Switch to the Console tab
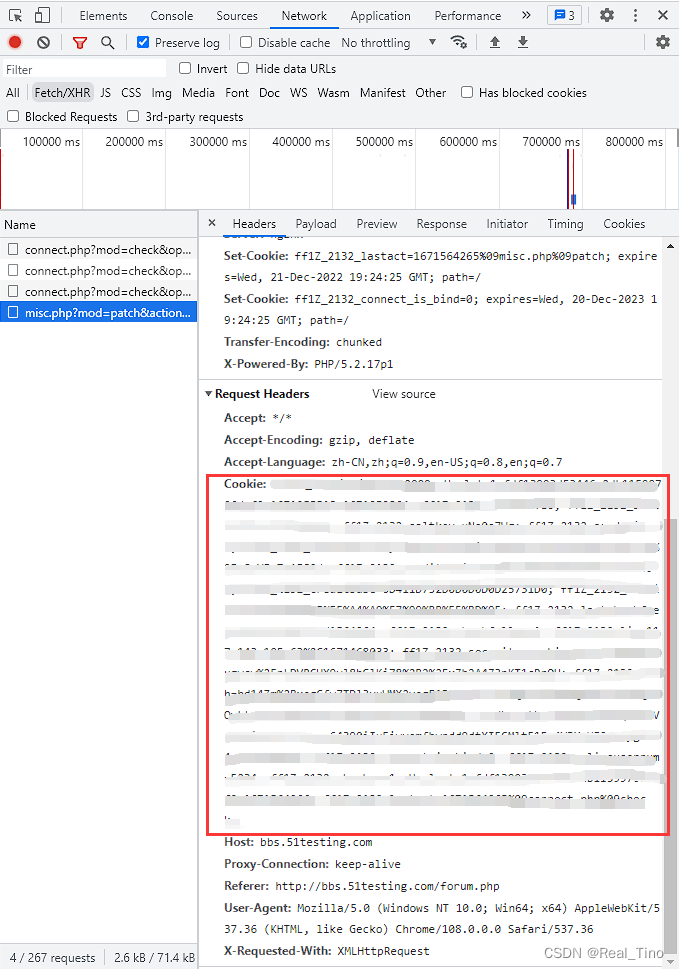 172,15
